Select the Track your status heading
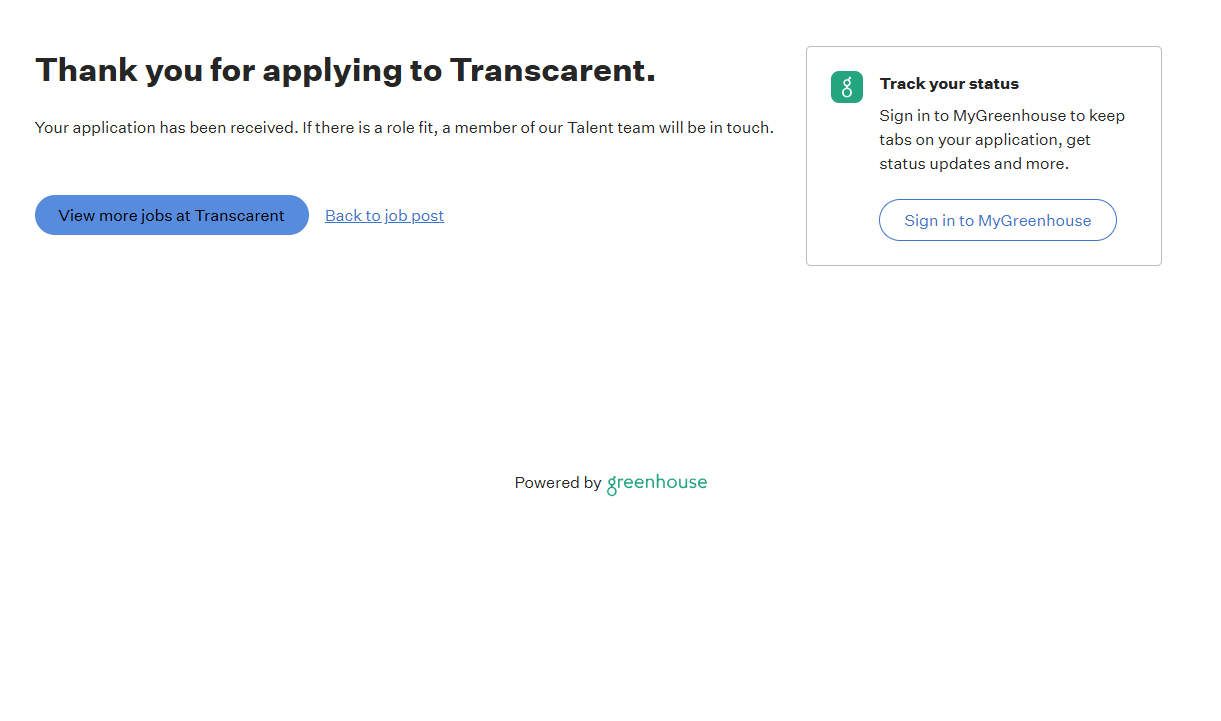The width and height of the screenshot is (1221, 721). (x=949, y=84)
